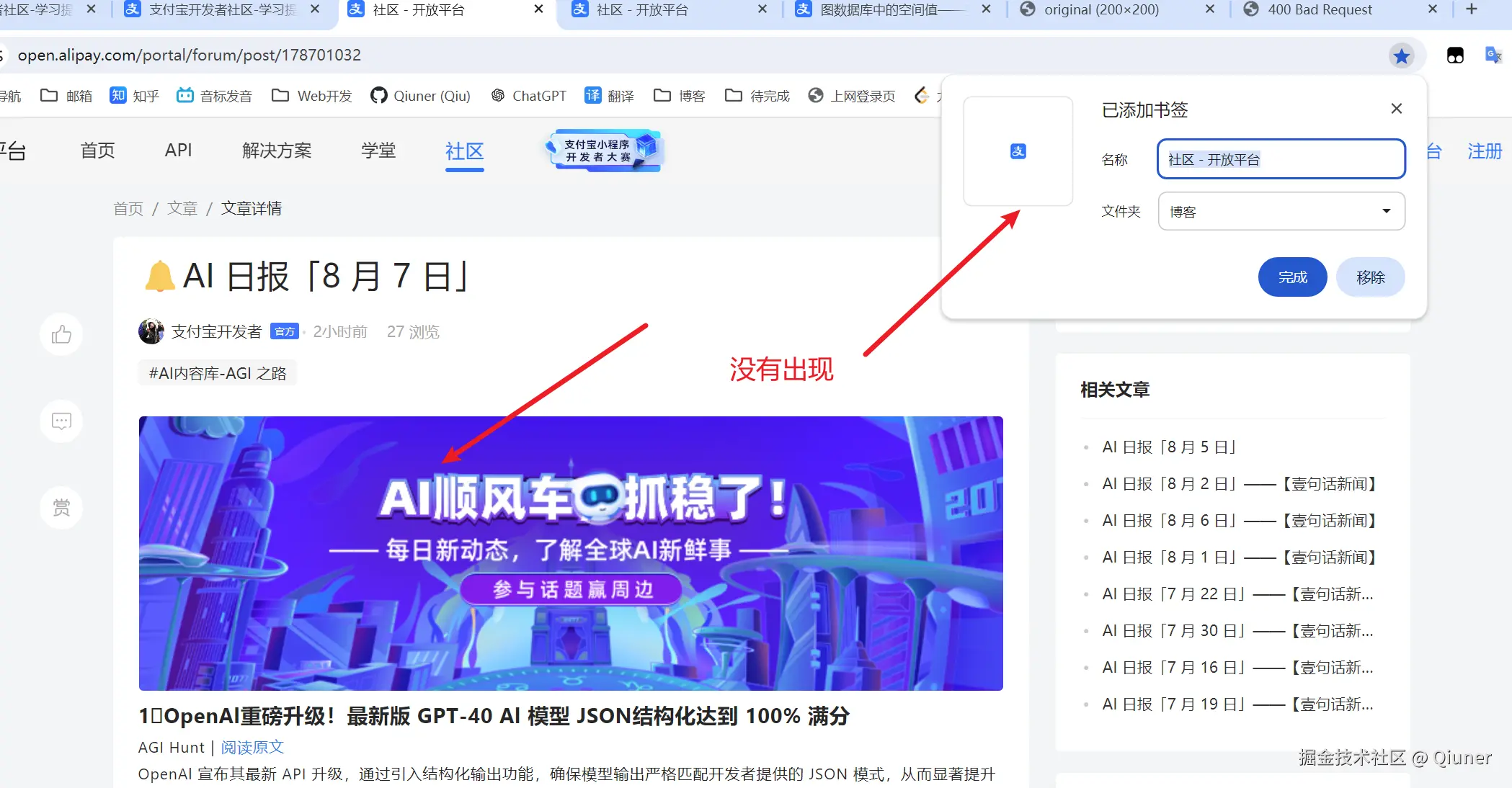Open the 知乎 bookmark
This screenshot has height=788, width=1512.
(134, 96)
